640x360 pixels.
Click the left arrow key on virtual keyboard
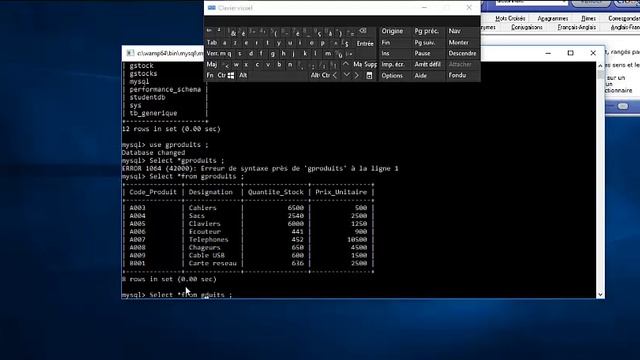[x=335, y=76]
